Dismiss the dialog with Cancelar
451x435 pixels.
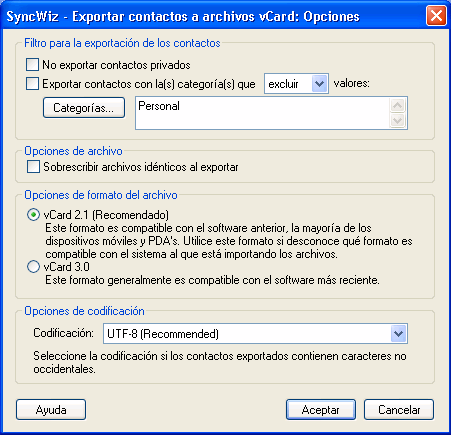[x=399, y=410]
